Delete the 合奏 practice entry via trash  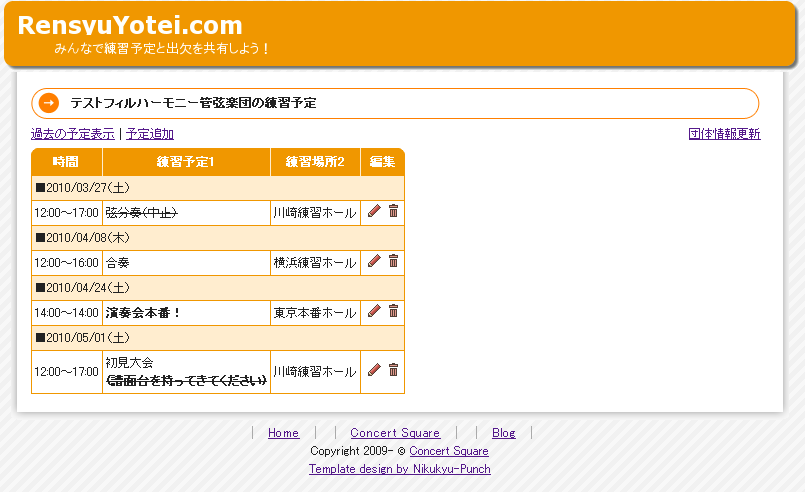393,261
